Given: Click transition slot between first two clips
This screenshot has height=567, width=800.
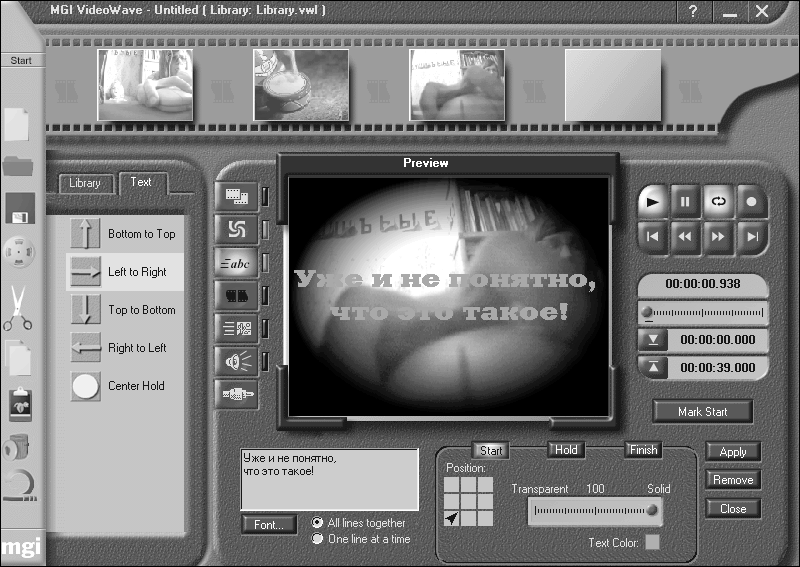Looking at the screenshot, I should 222,90.
